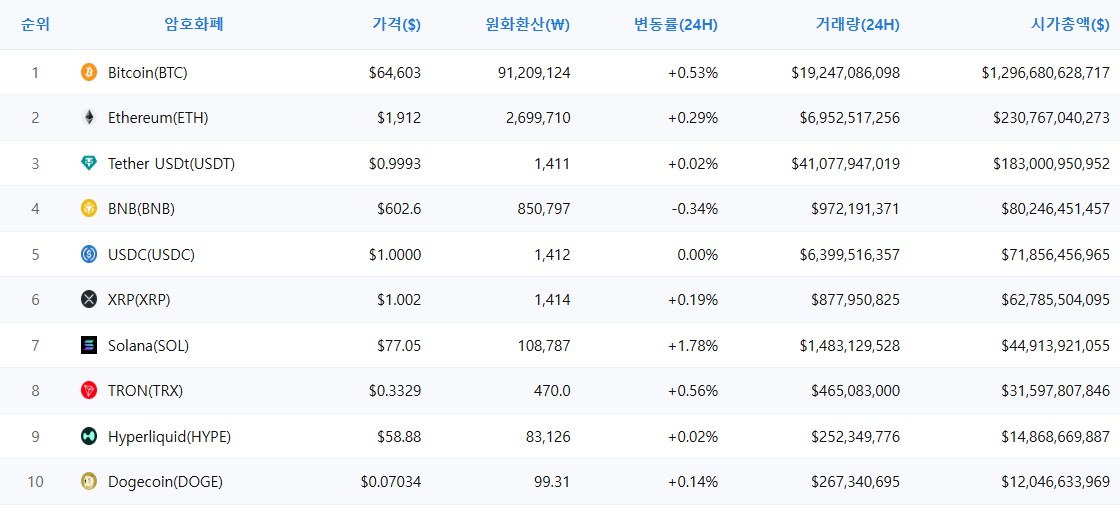Open the Dogecoin(DOGE) name link
This screenshot has height=514, width=1120.
coord(166,482)
